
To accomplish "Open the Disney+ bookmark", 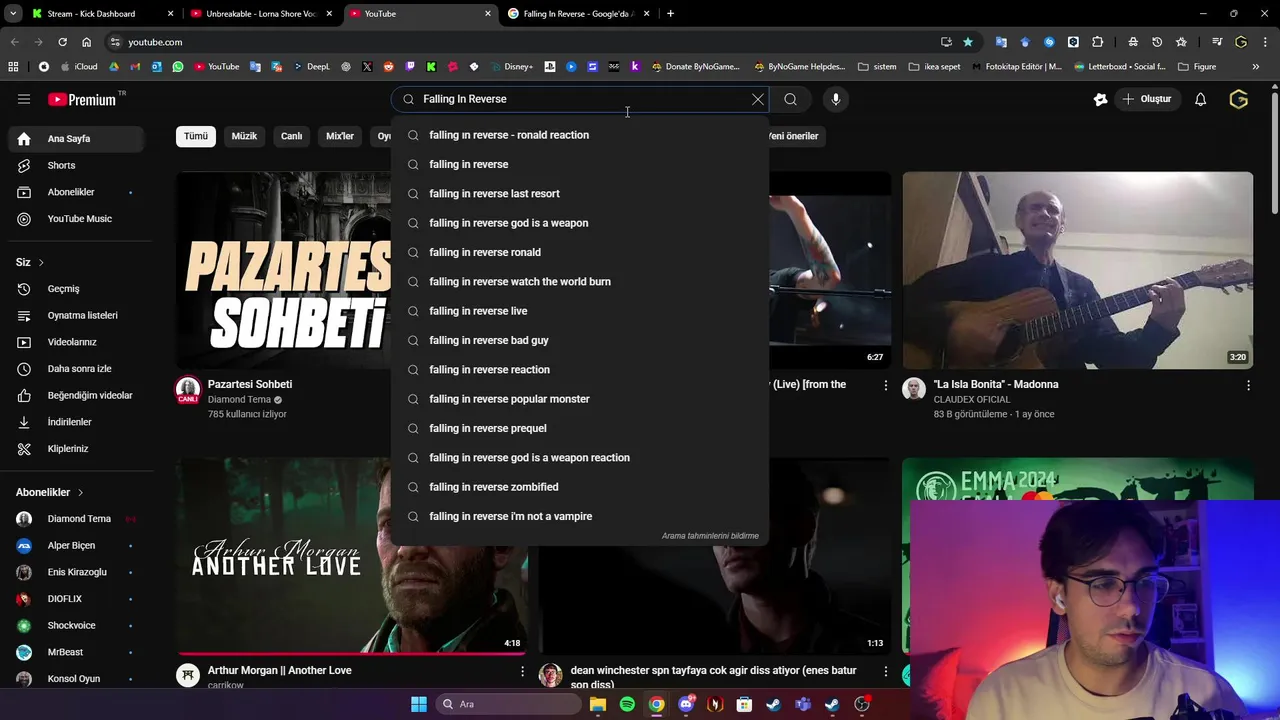I will (511, 67).
